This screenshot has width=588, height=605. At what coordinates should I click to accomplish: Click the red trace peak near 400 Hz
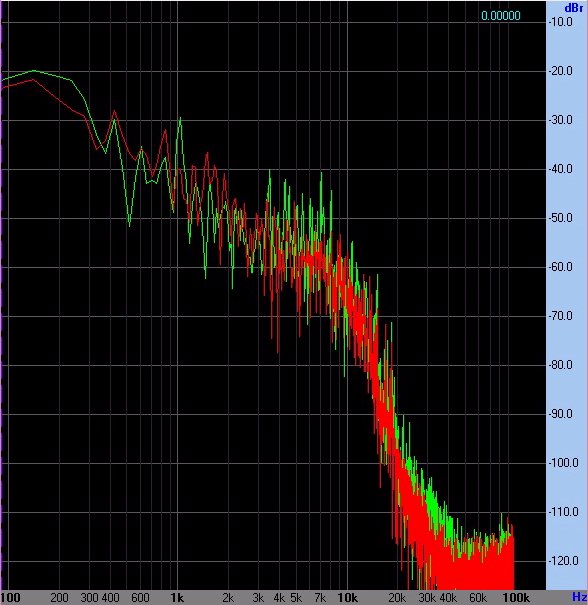point(114,112)
